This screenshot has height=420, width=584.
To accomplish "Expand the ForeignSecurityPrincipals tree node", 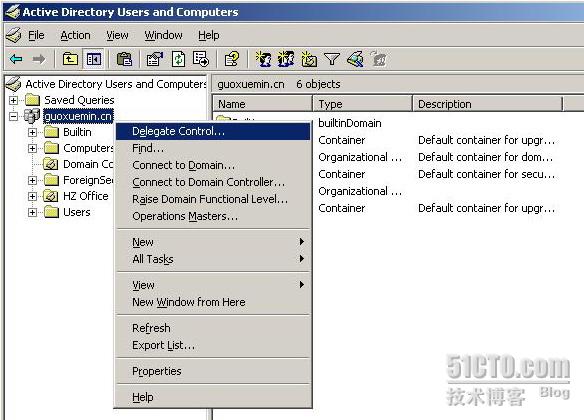I will coord(32,180).
